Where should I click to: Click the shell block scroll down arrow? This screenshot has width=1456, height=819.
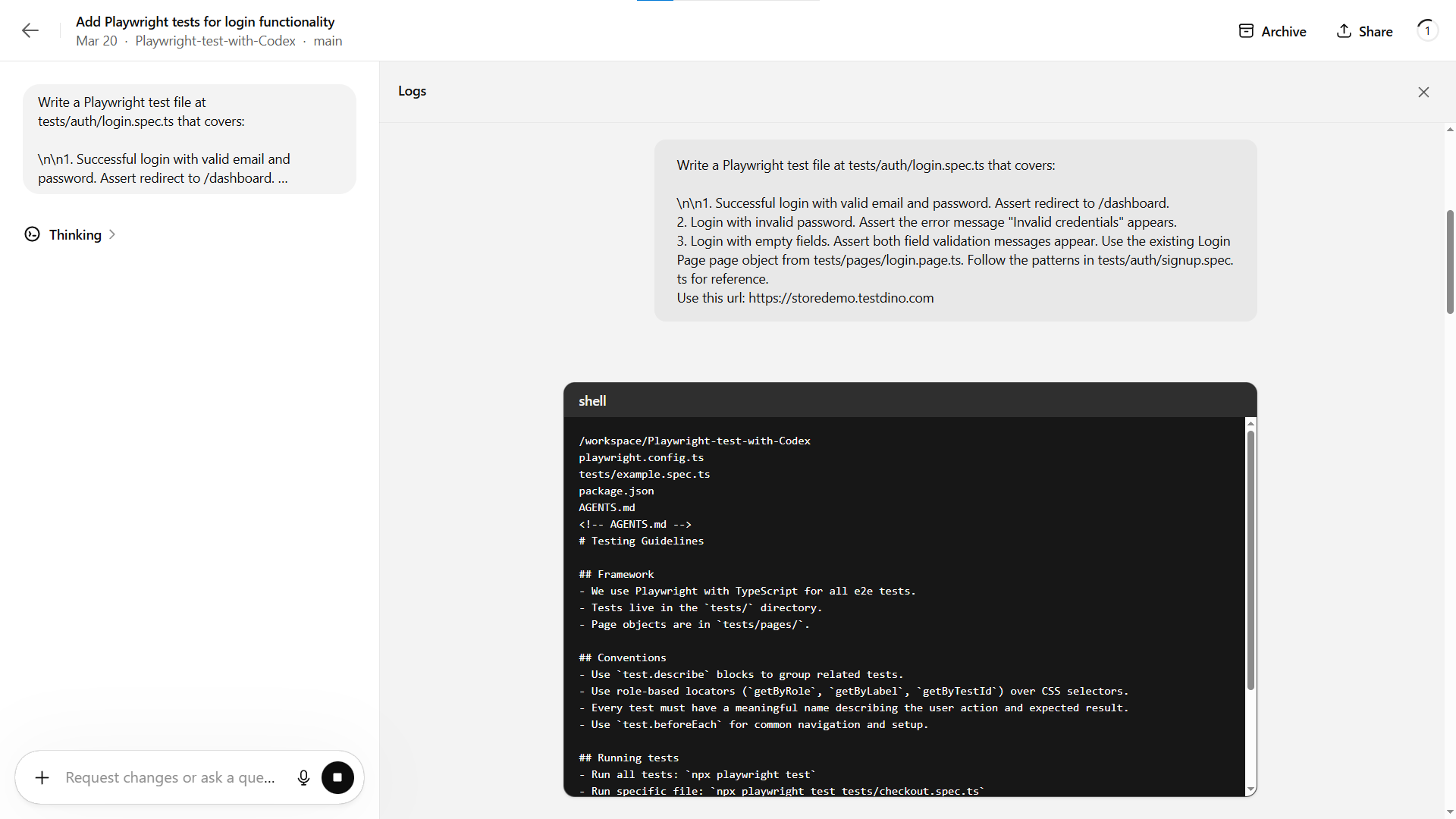click(1250, 789)
